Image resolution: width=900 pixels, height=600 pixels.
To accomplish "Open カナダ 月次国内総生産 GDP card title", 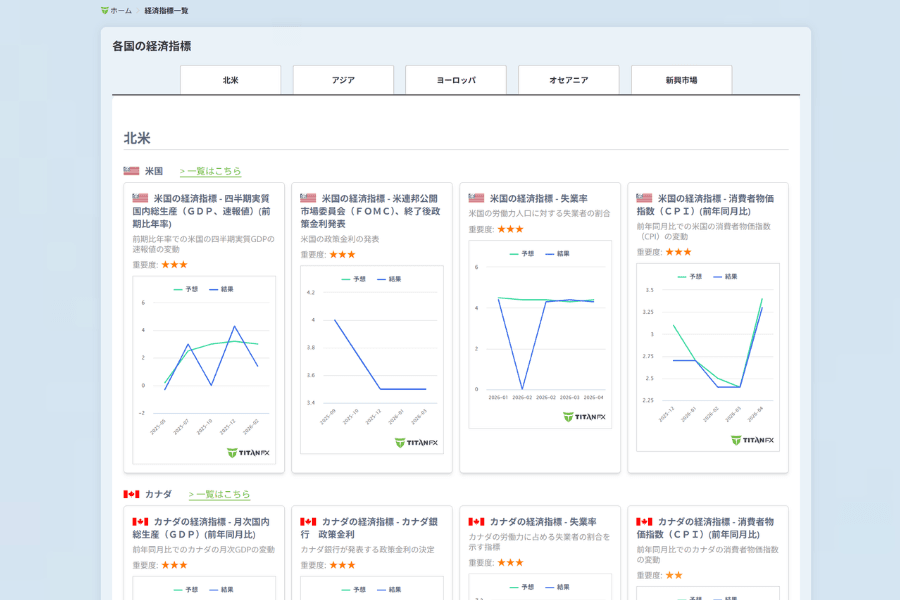I will point(201,528).
